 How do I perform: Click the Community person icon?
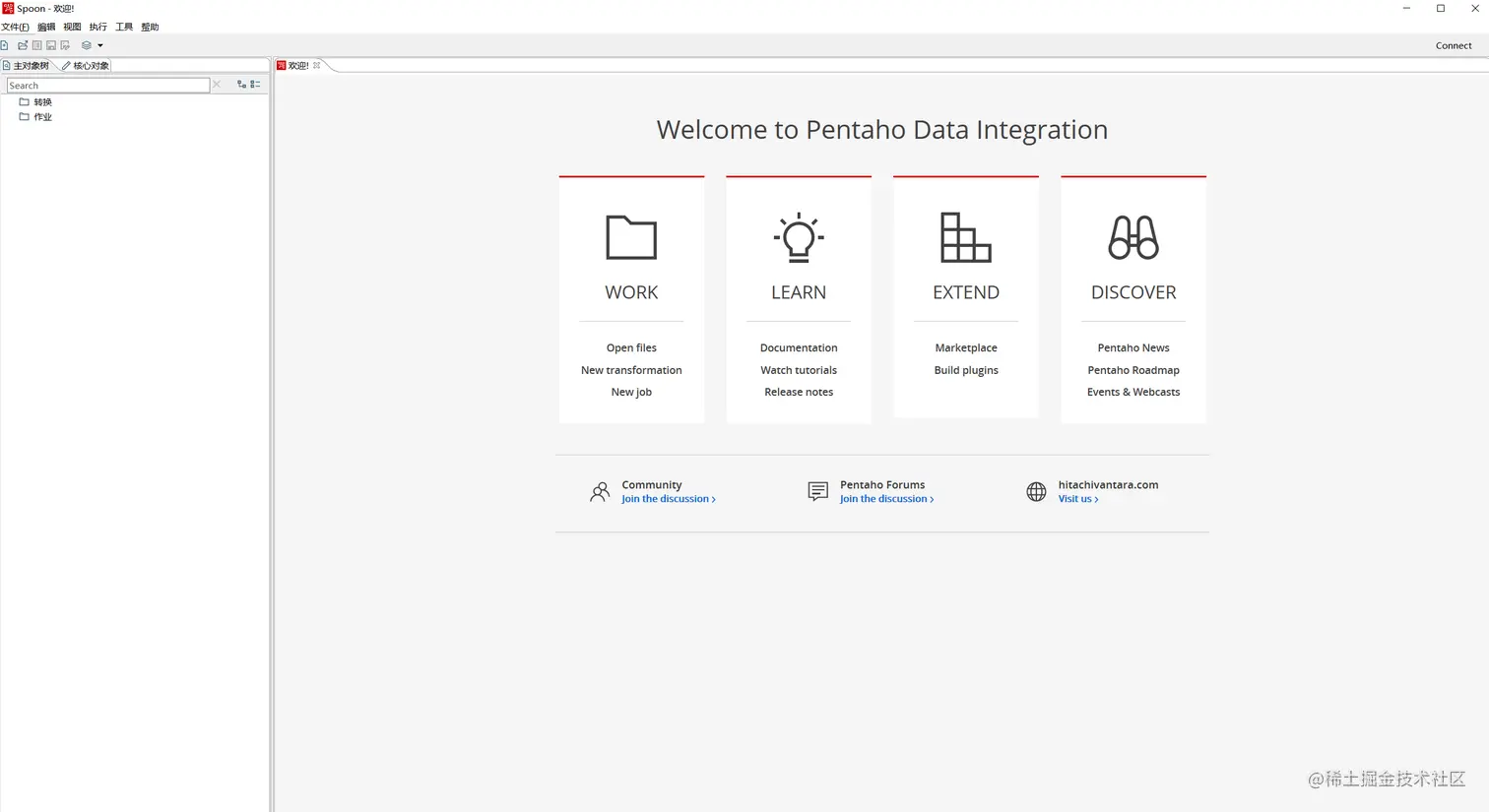600,492
